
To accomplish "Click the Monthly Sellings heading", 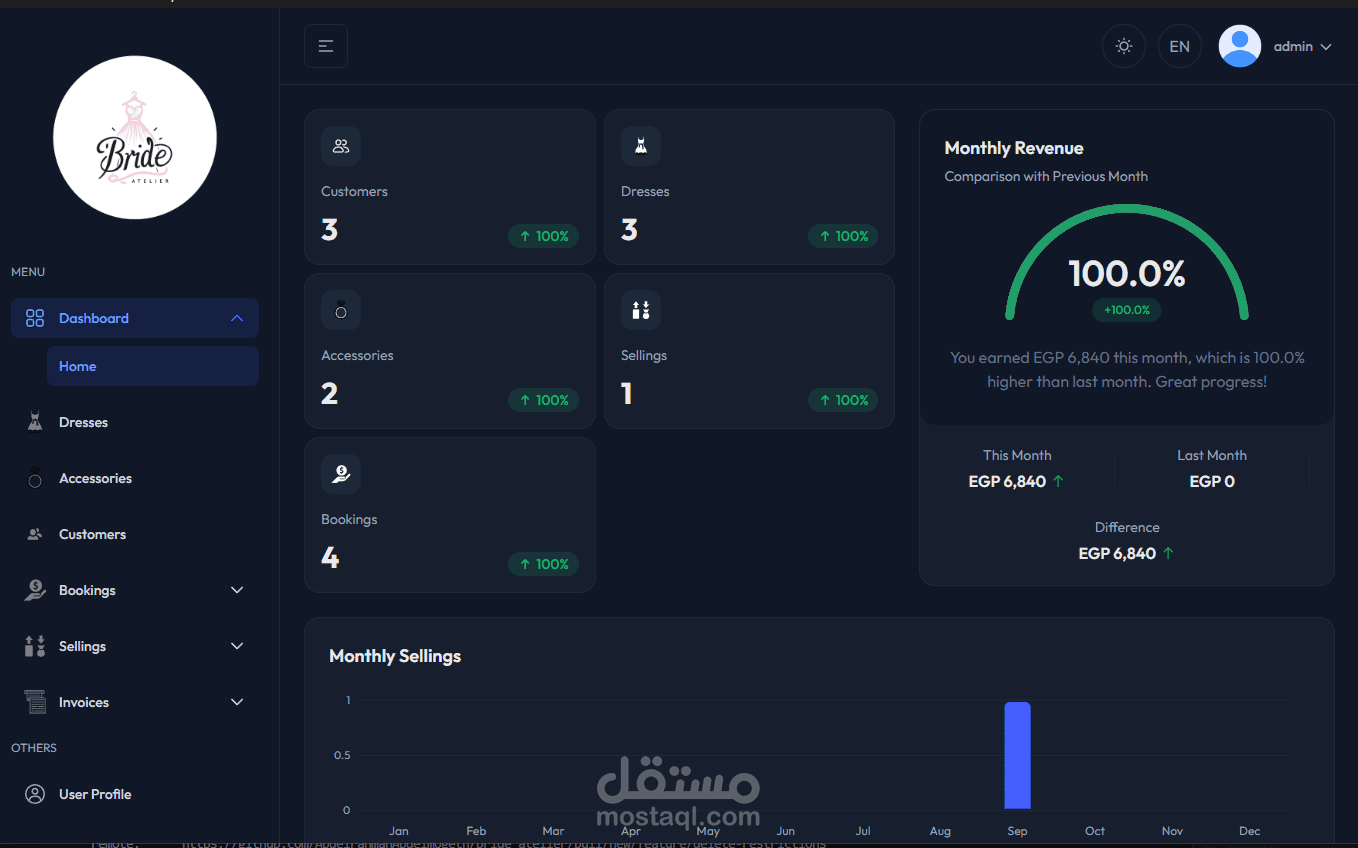I will [395, 656].
